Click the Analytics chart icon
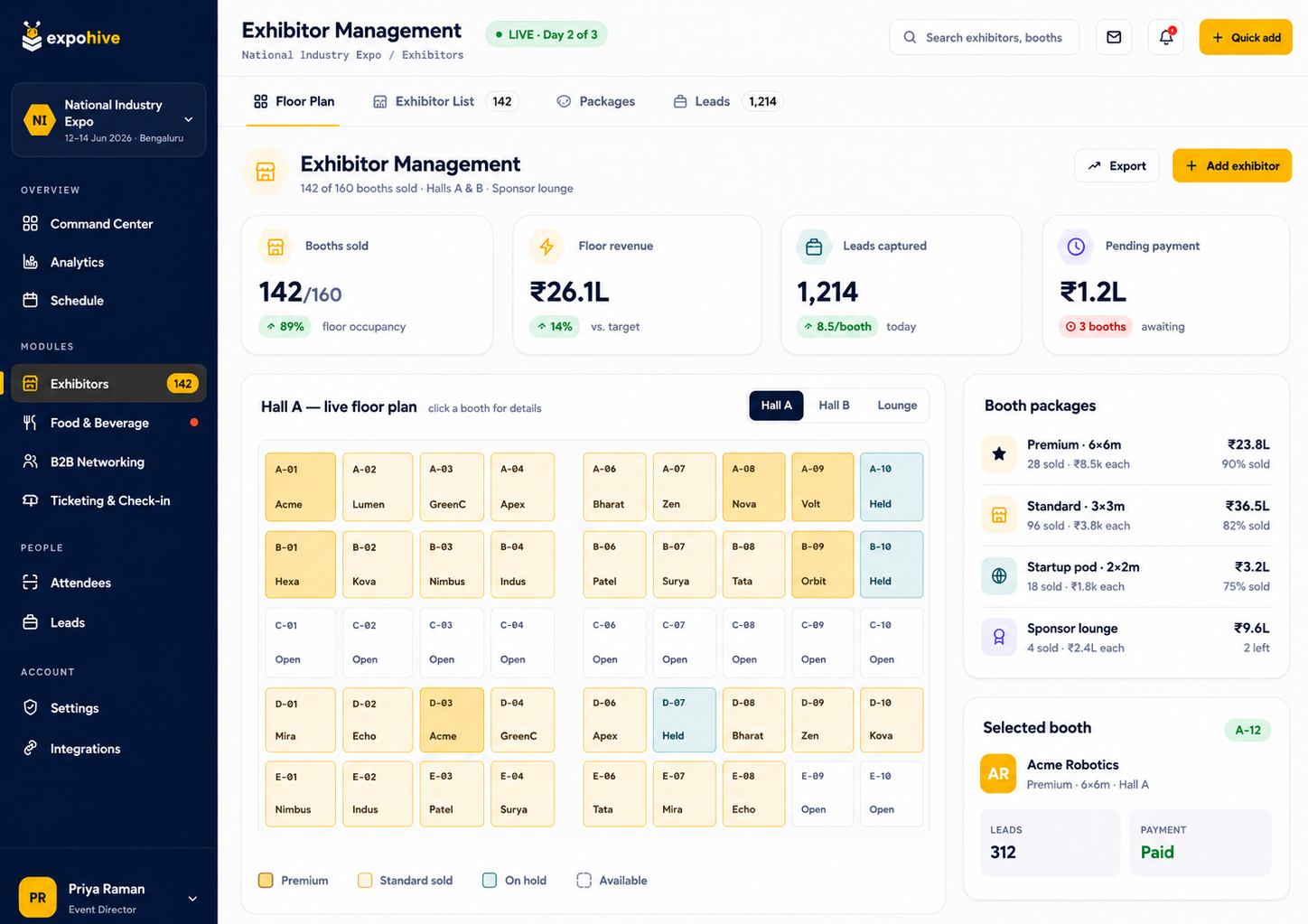The height and width of the screenshot is (924, 1308). coord(30,262)
